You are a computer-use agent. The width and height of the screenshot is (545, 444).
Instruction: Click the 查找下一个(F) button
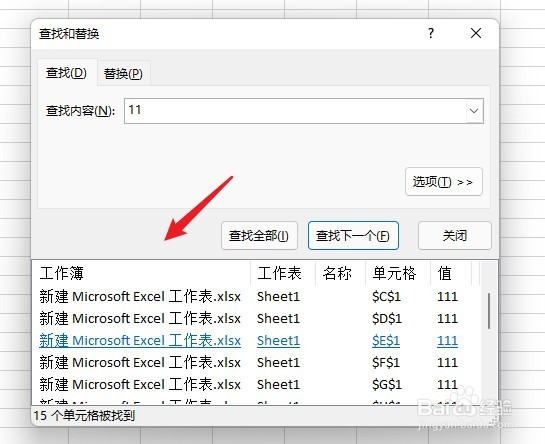coord(353,236)
